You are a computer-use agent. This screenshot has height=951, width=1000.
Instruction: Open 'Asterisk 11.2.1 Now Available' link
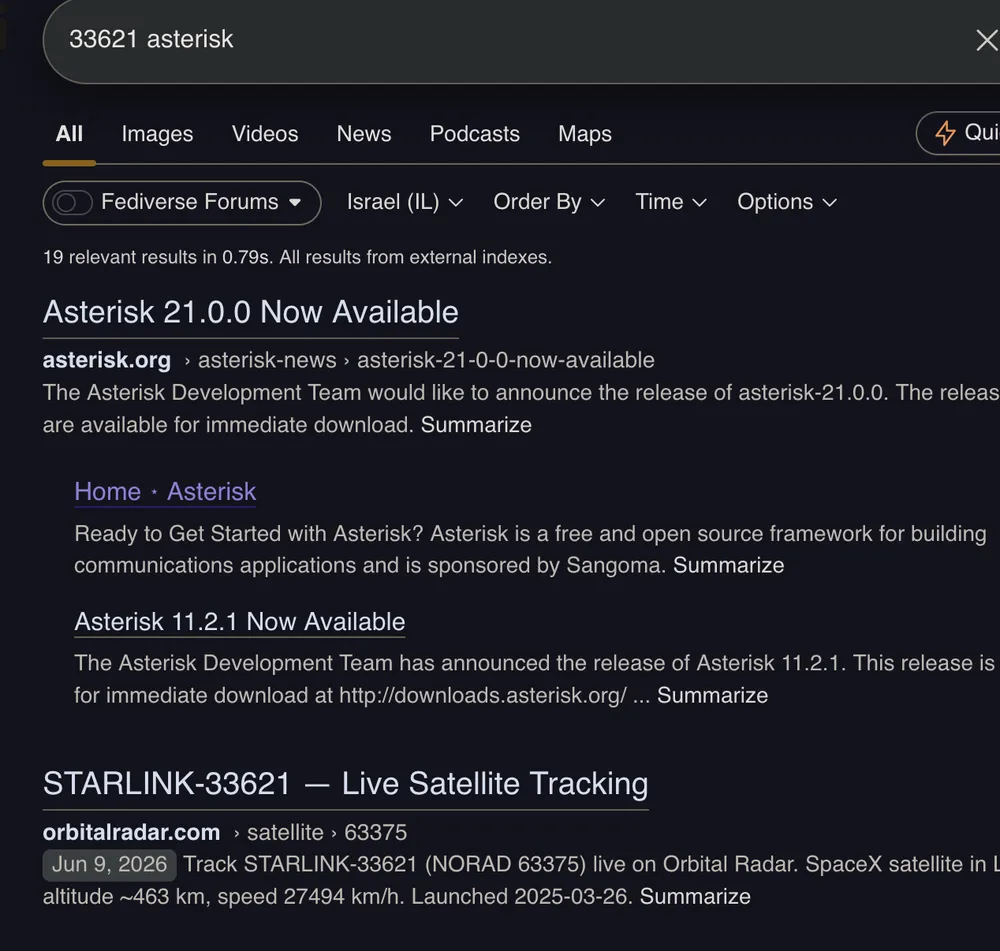(240, 622)
